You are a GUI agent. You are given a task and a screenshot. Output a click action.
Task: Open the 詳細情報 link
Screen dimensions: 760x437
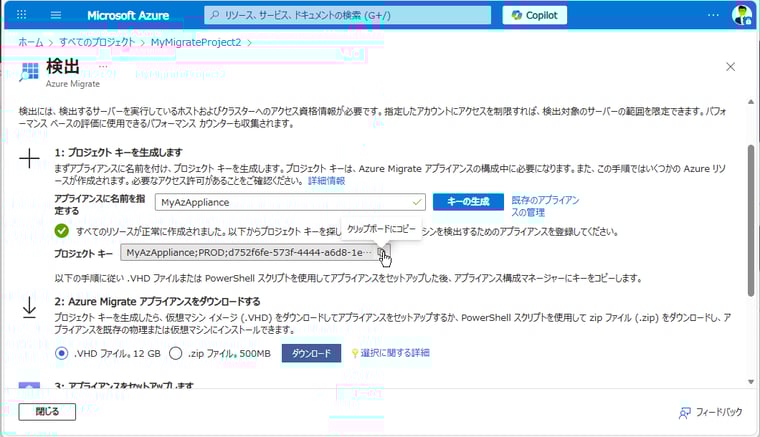click(x=327, y=181)
